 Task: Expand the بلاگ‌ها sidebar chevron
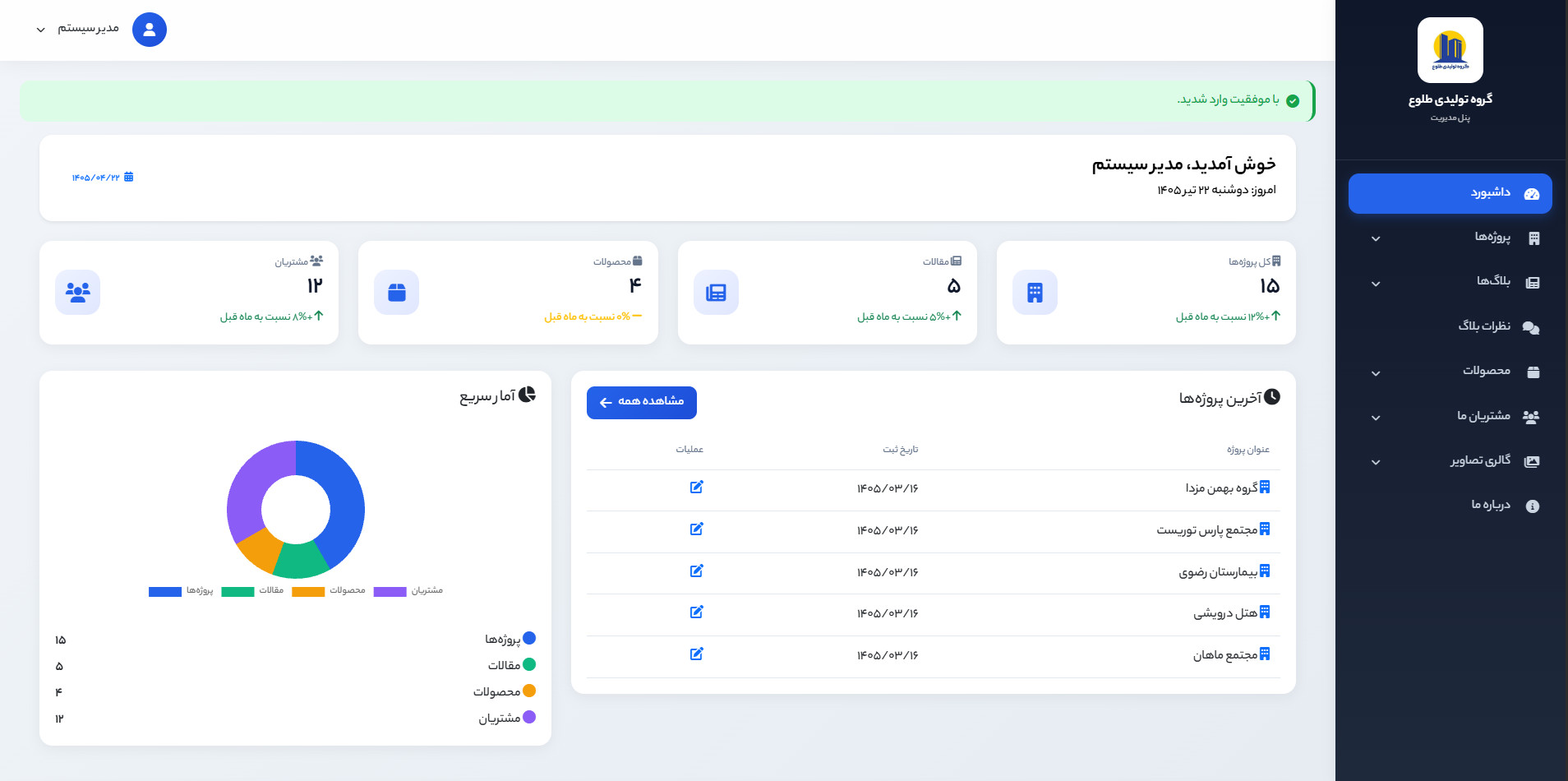point(1376,284)
